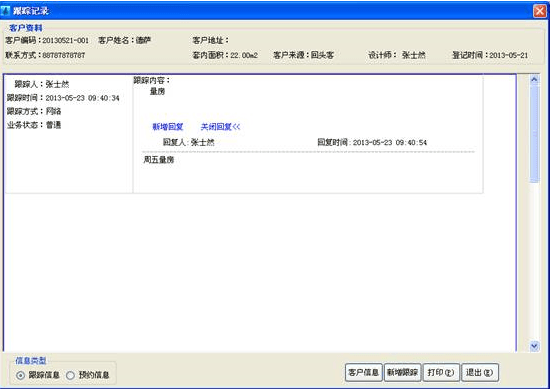
Task: Click reply time 2013-05-23 09:40:54
Action: (390, 143)
